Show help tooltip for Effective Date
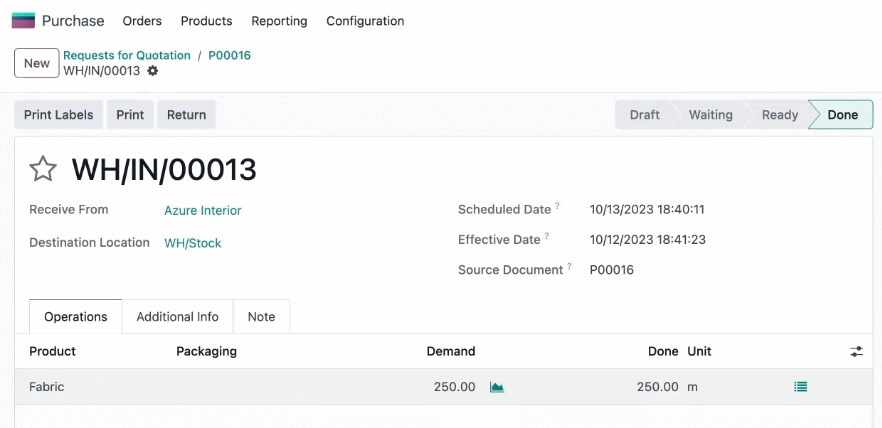The height and width of the screenshot is (428, 882). tap(546, 236)
